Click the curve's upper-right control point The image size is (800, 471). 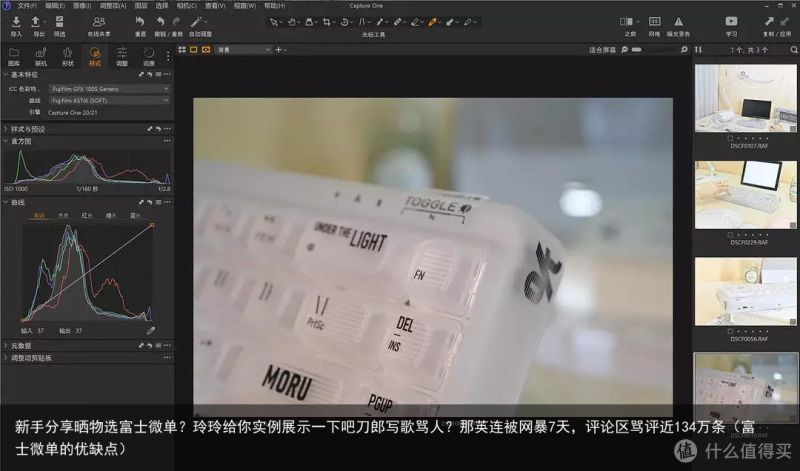152,225
